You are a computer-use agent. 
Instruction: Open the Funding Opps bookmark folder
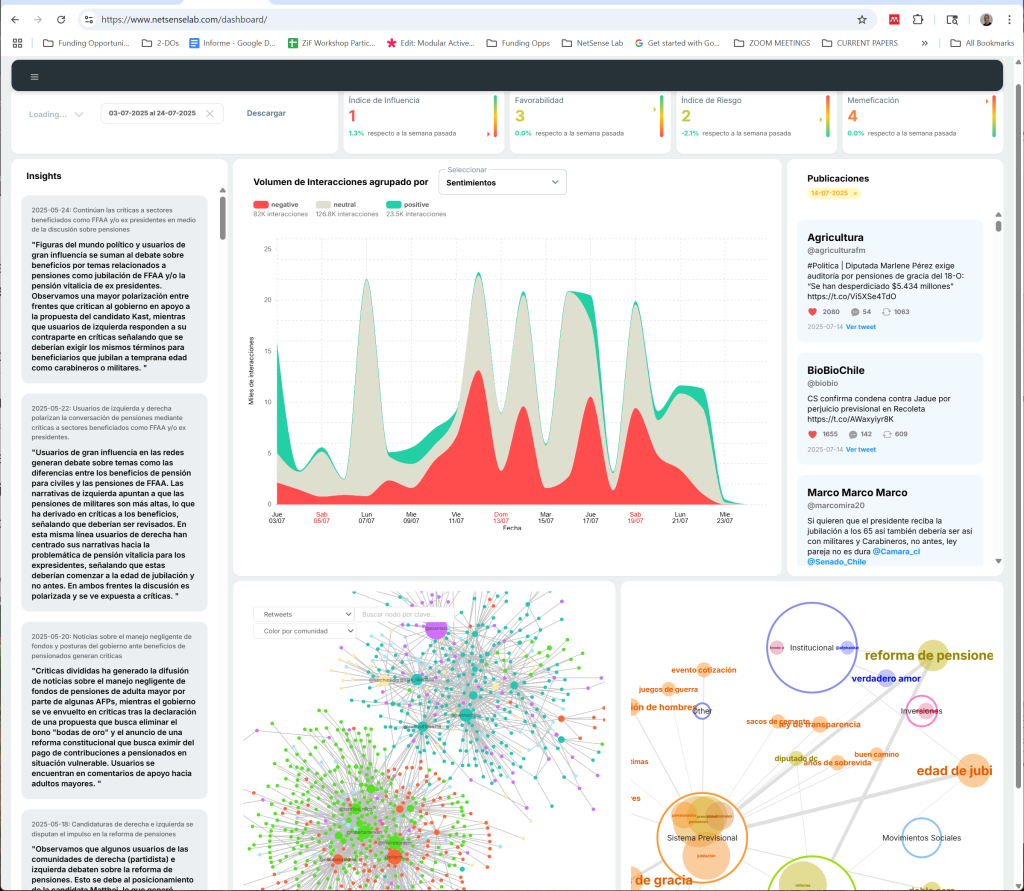(x=517, y=43)
